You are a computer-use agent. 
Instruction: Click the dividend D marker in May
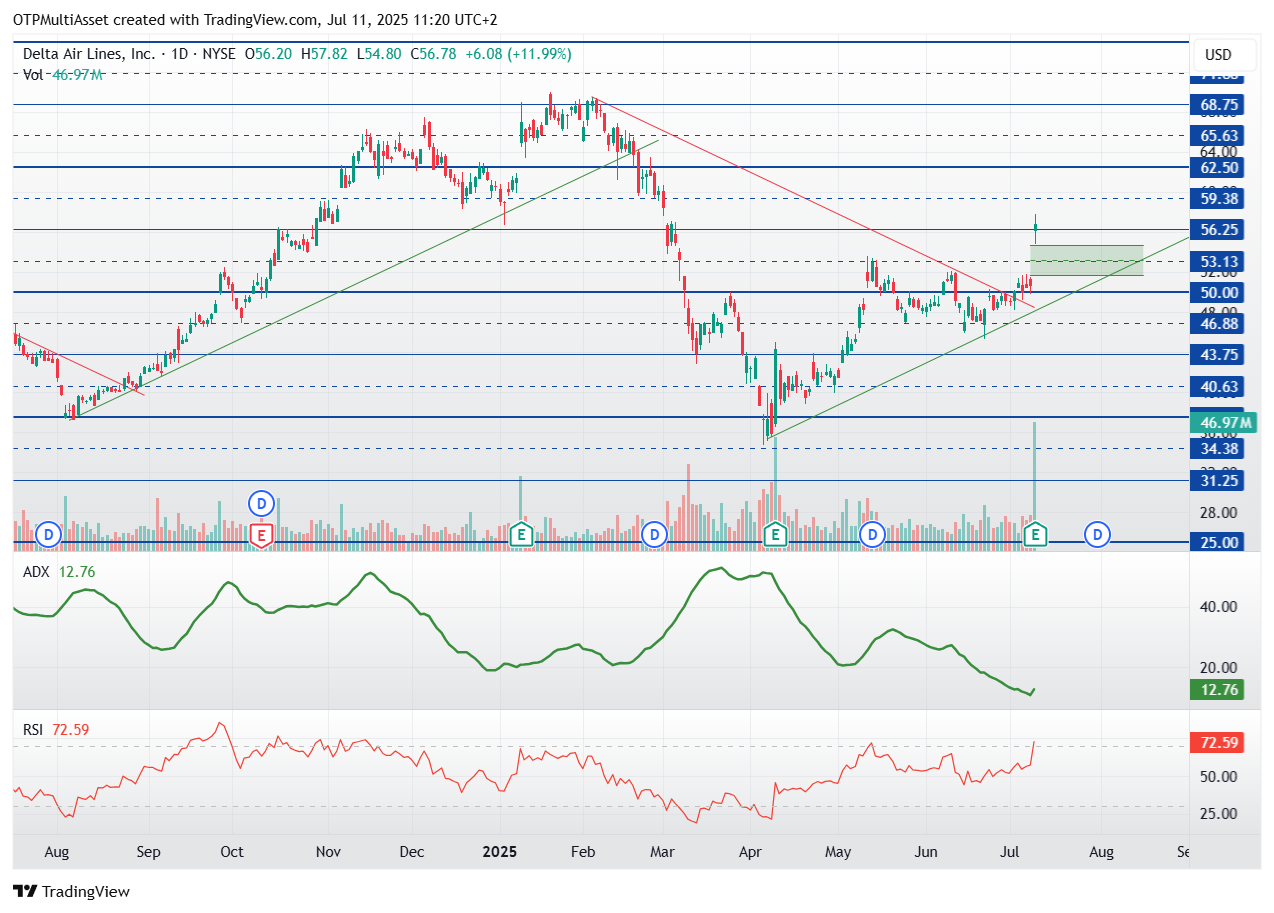[x=872, y=535]
